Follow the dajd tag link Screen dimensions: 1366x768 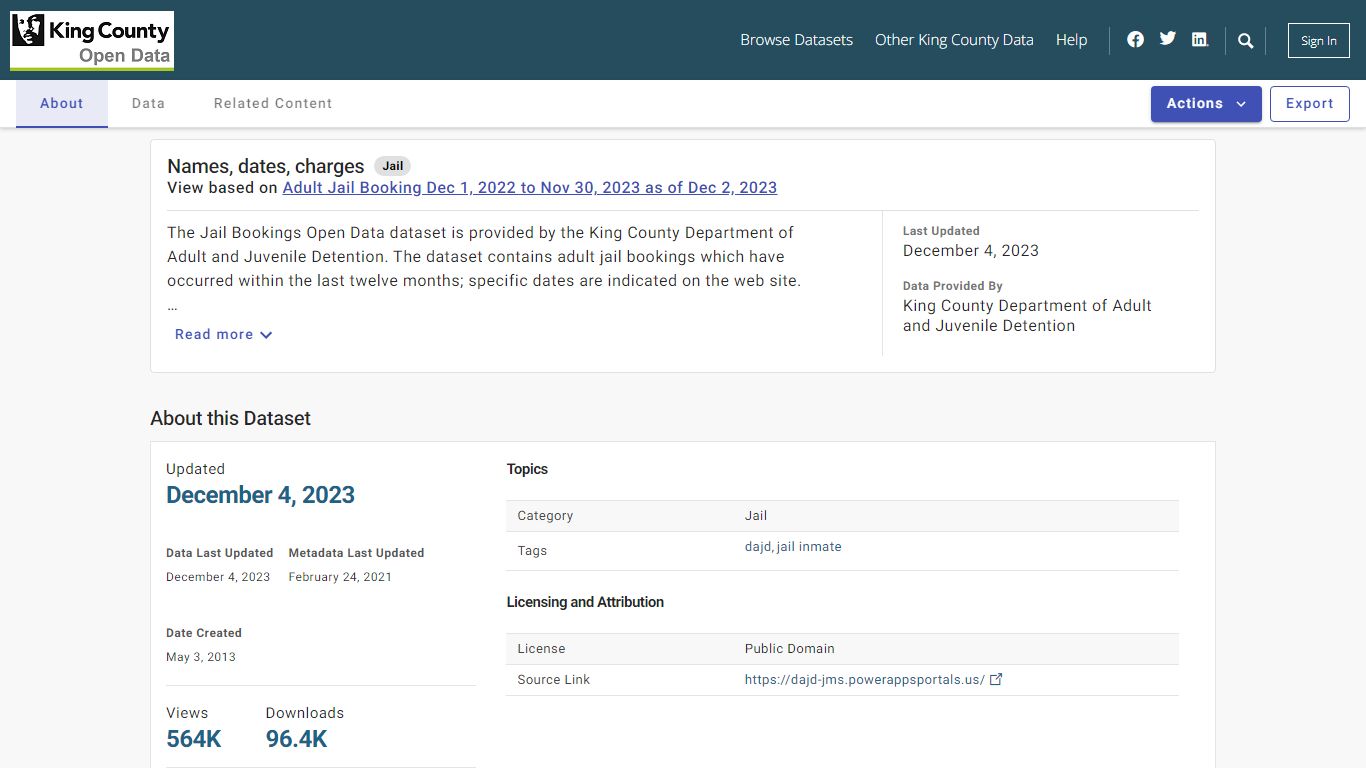coord(758,547)
